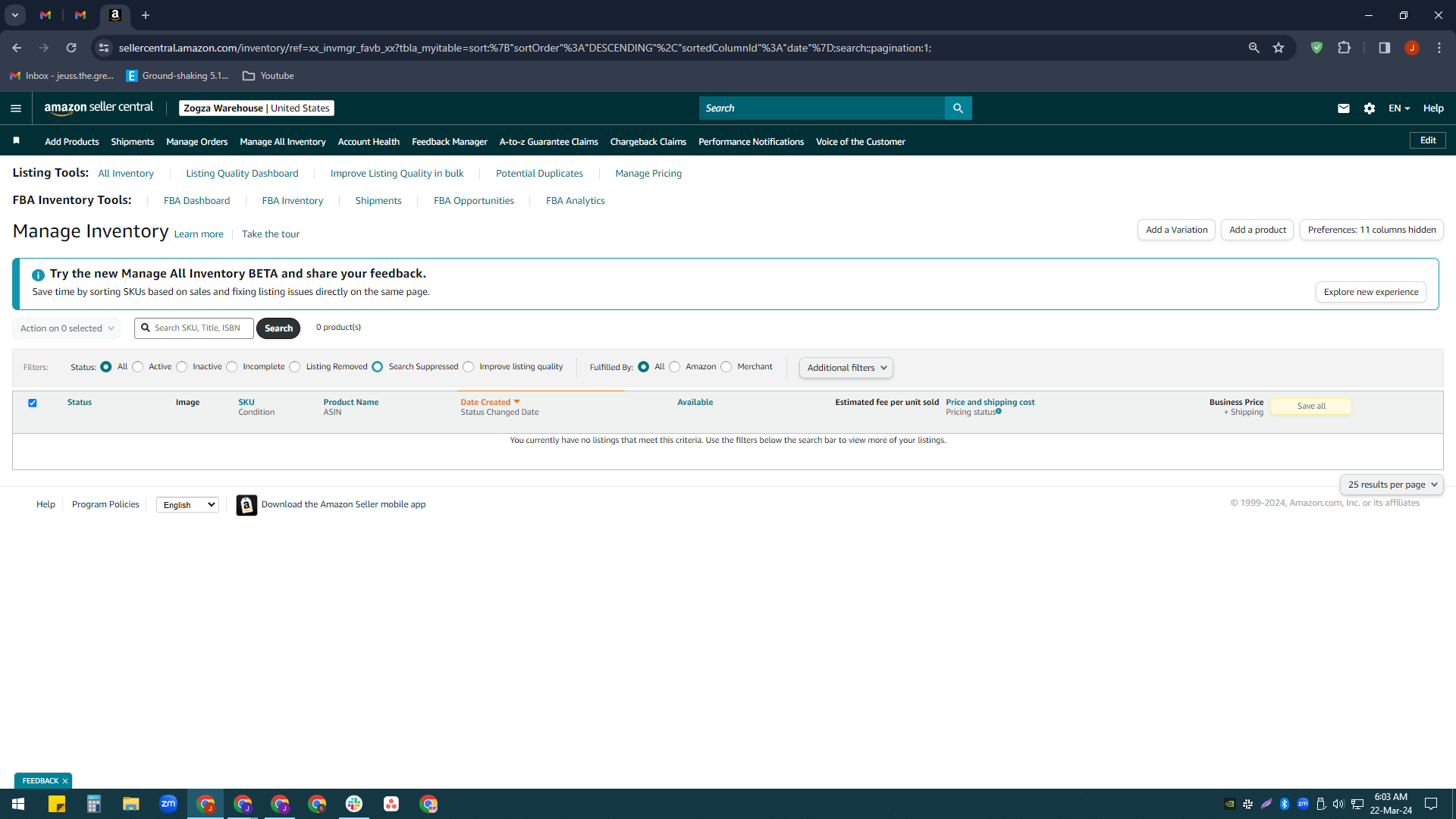The width and height of the screenshot is (1456, 819).
Task: Bookmark this page with star icon
Action: (x=1279, y=48)
